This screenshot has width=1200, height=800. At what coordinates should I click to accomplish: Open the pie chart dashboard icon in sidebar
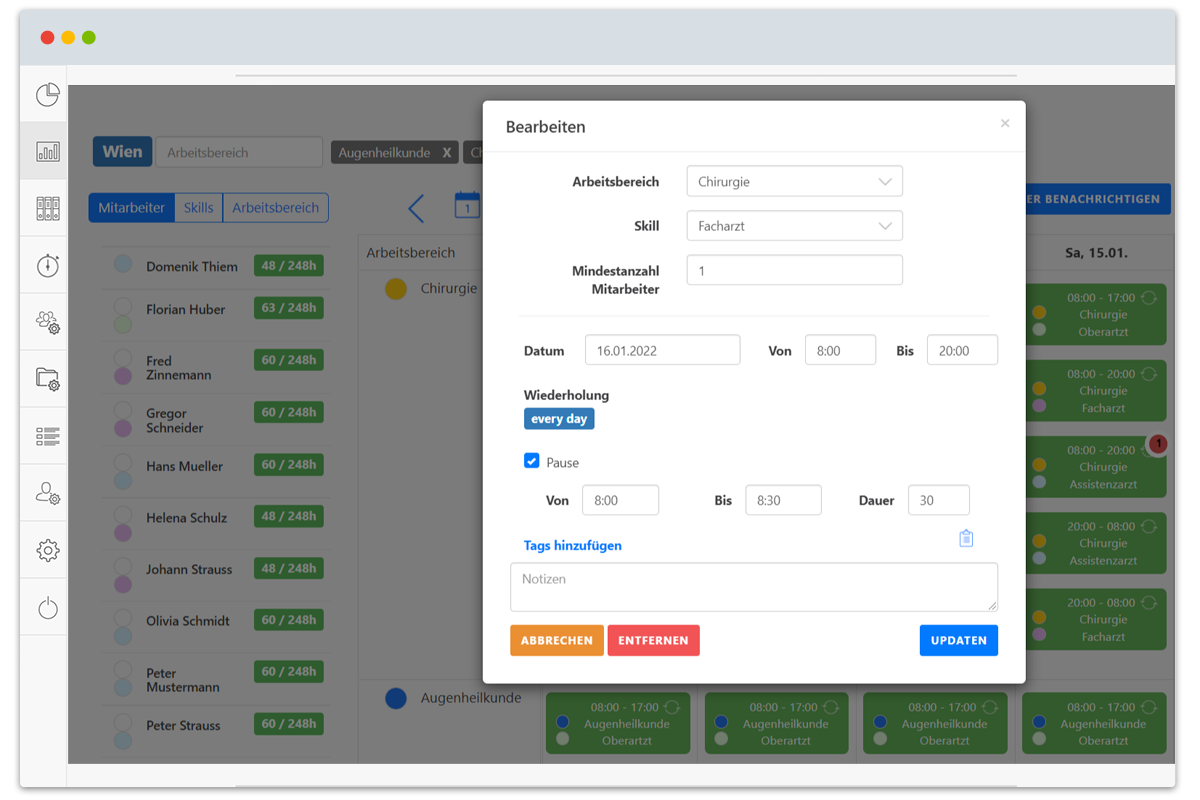point(48,95)
